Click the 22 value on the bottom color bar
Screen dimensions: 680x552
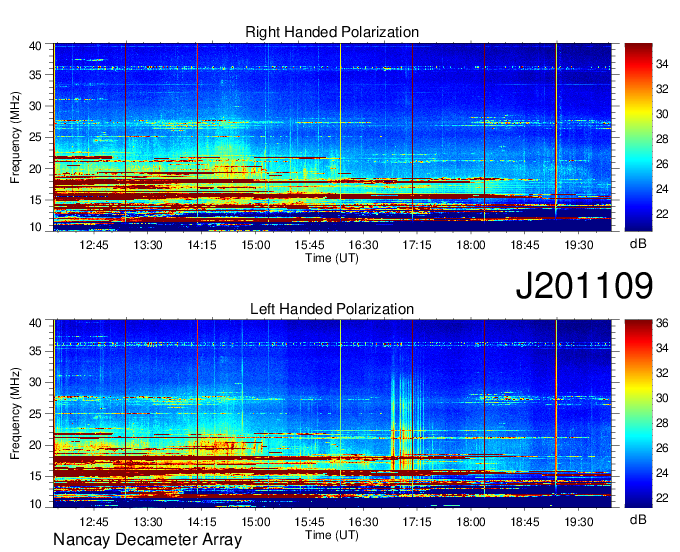tap(662, 498)
